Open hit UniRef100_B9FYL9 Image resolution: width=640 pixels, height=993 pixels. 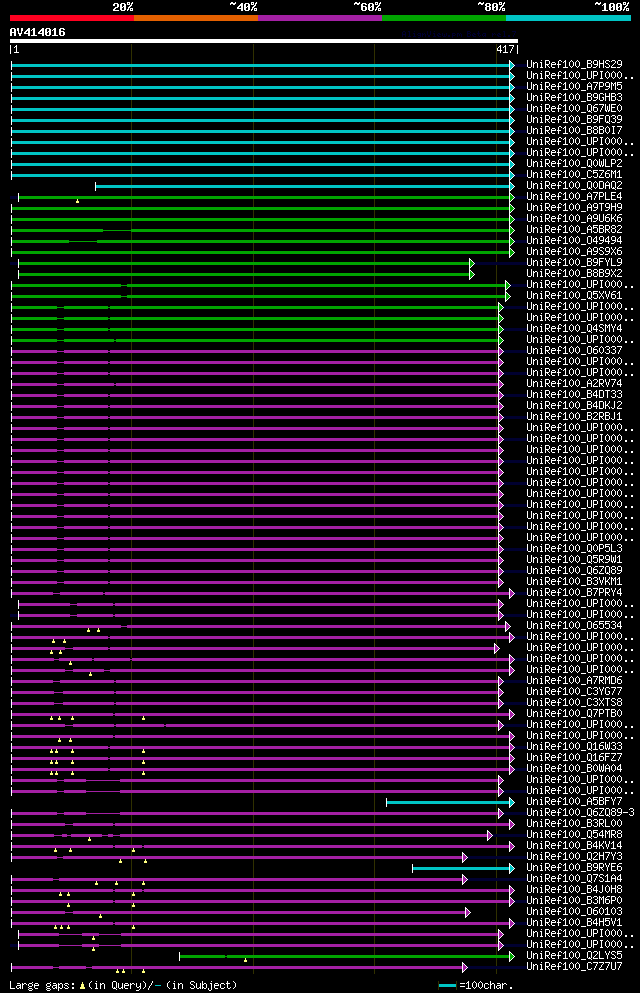574,263
